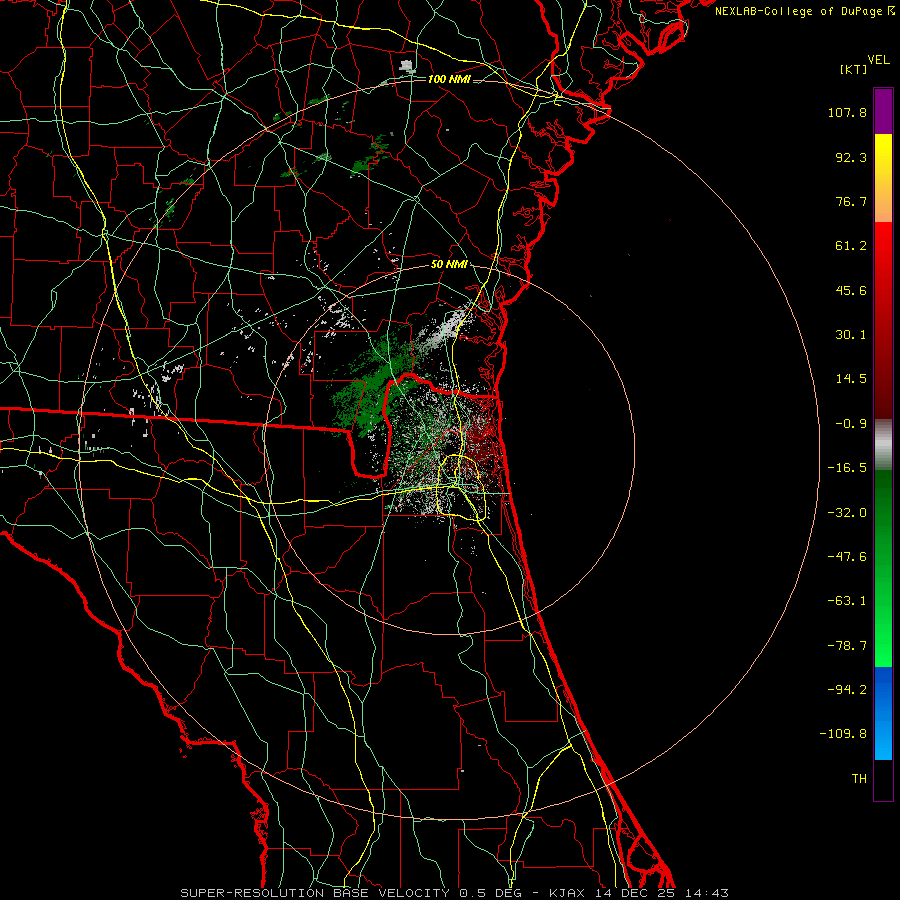Pick the purple segment of the color bar
The image size is (900, 900).
tap(883, 112)
